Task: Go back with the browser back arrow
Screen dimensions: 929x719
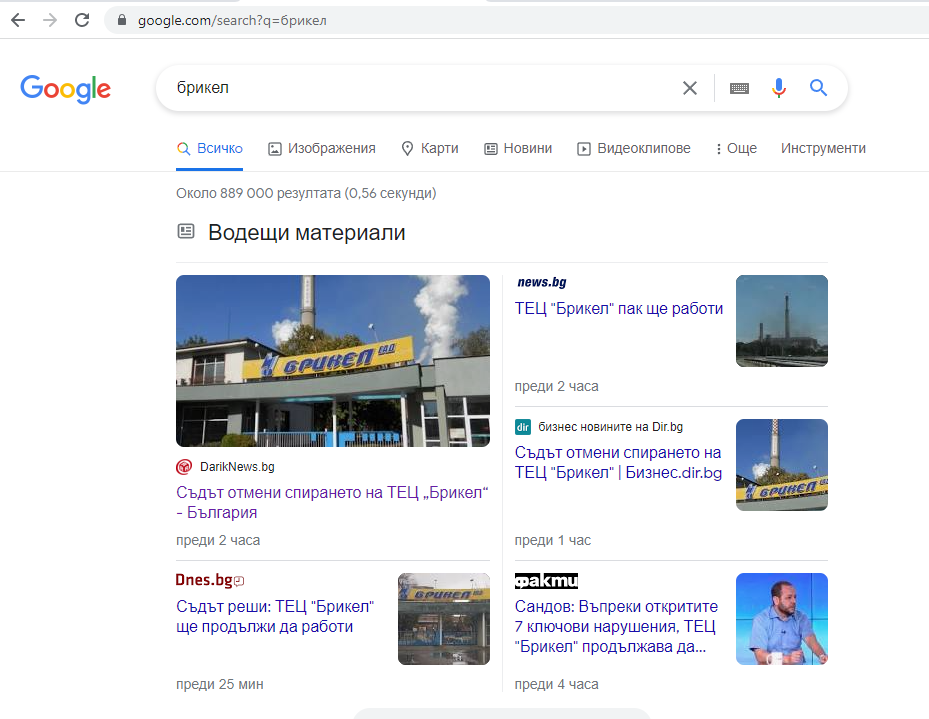Action: [18, 20]
